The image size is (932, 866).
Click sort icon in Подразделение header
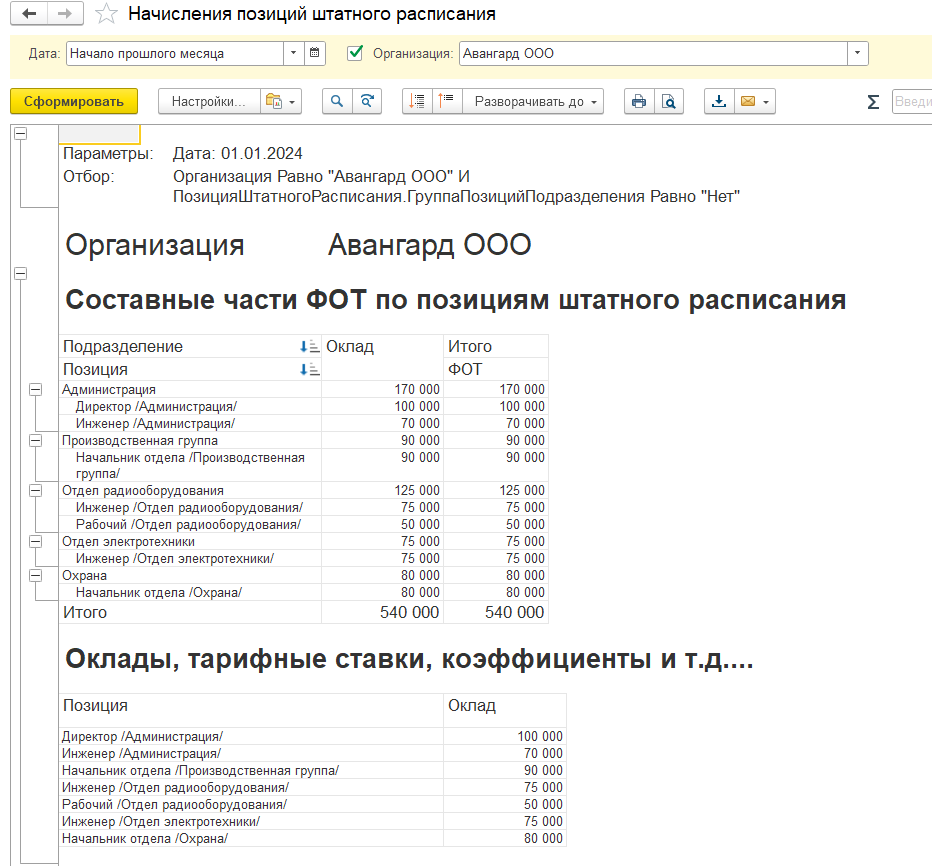tap(309, 347)
